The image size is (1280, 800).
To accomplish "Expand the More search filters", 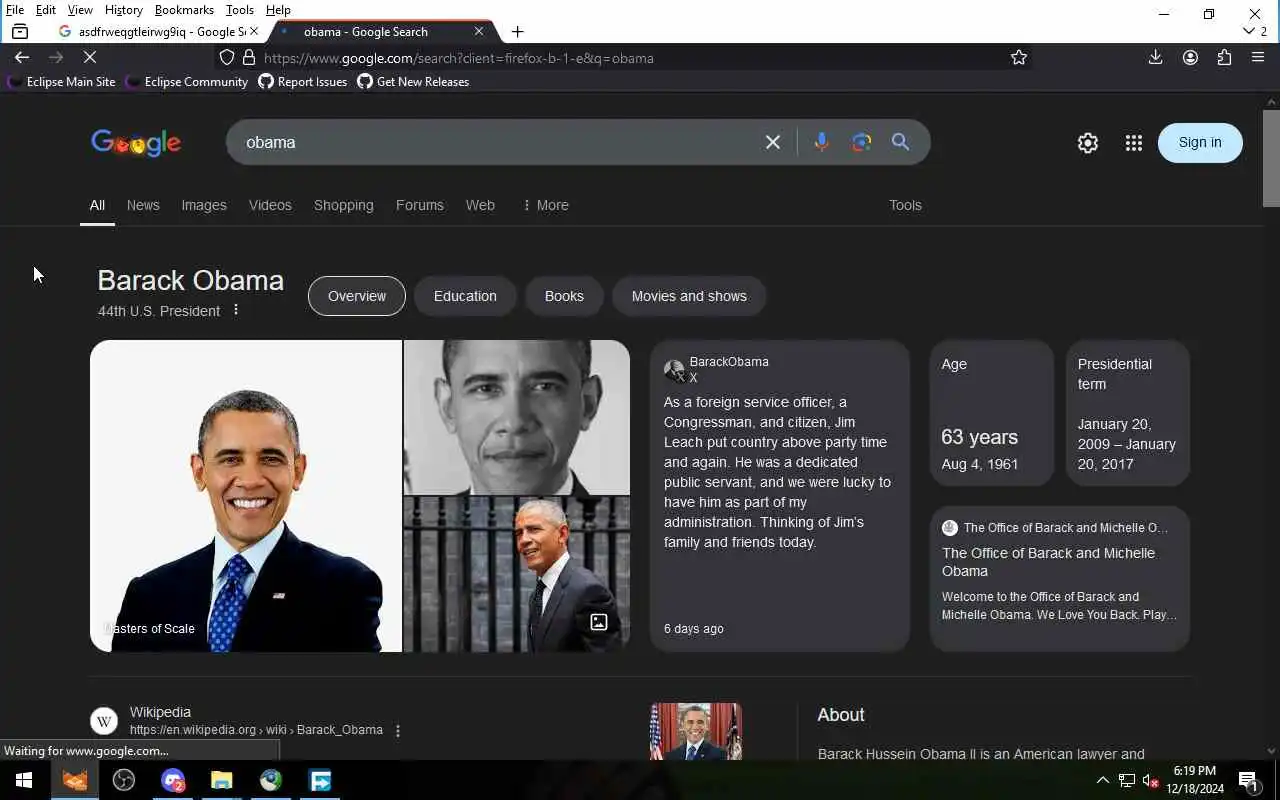I will [x=545, y=205].
